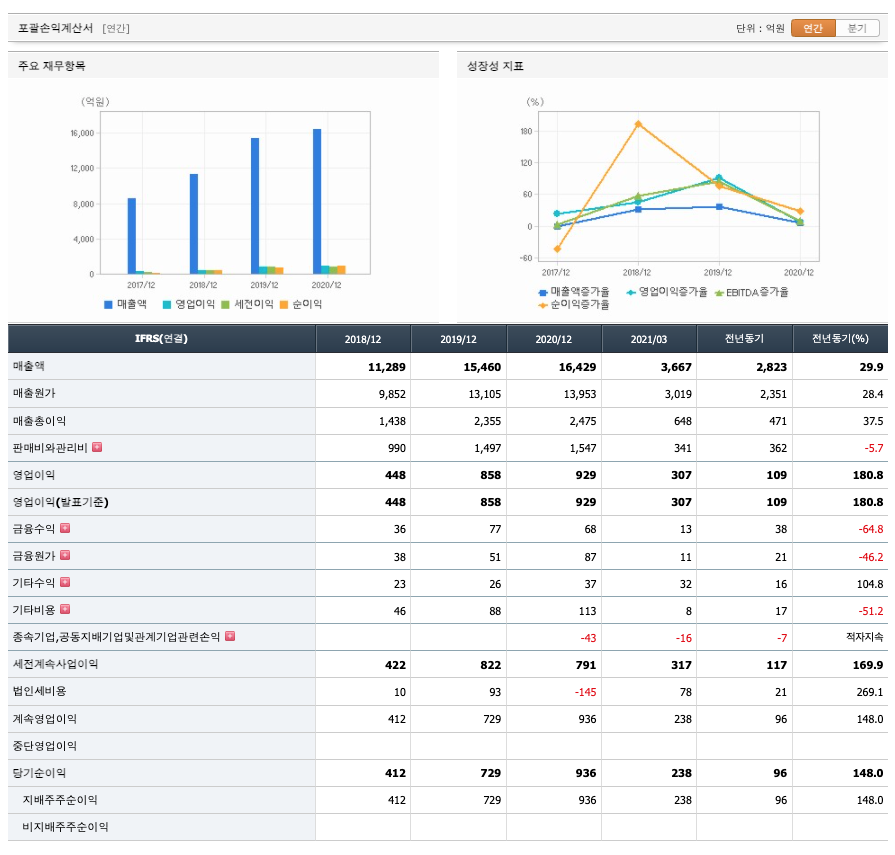Select the 법인세비용 row label
895x855 pixels.
[x=39, y=691]
